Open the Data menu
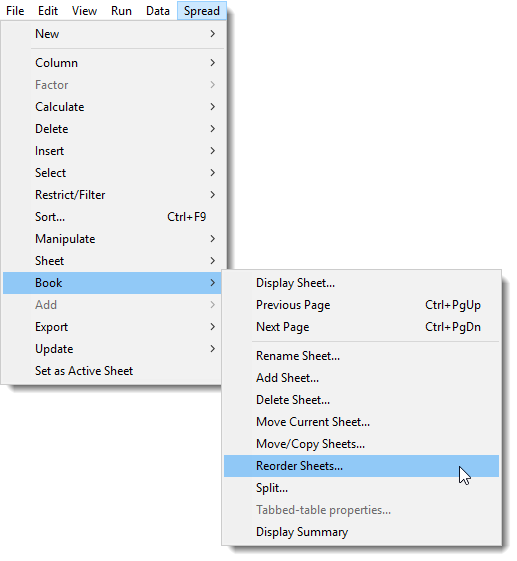The width and height of the screenshot is (517, 561). click(x=158, y=11)
